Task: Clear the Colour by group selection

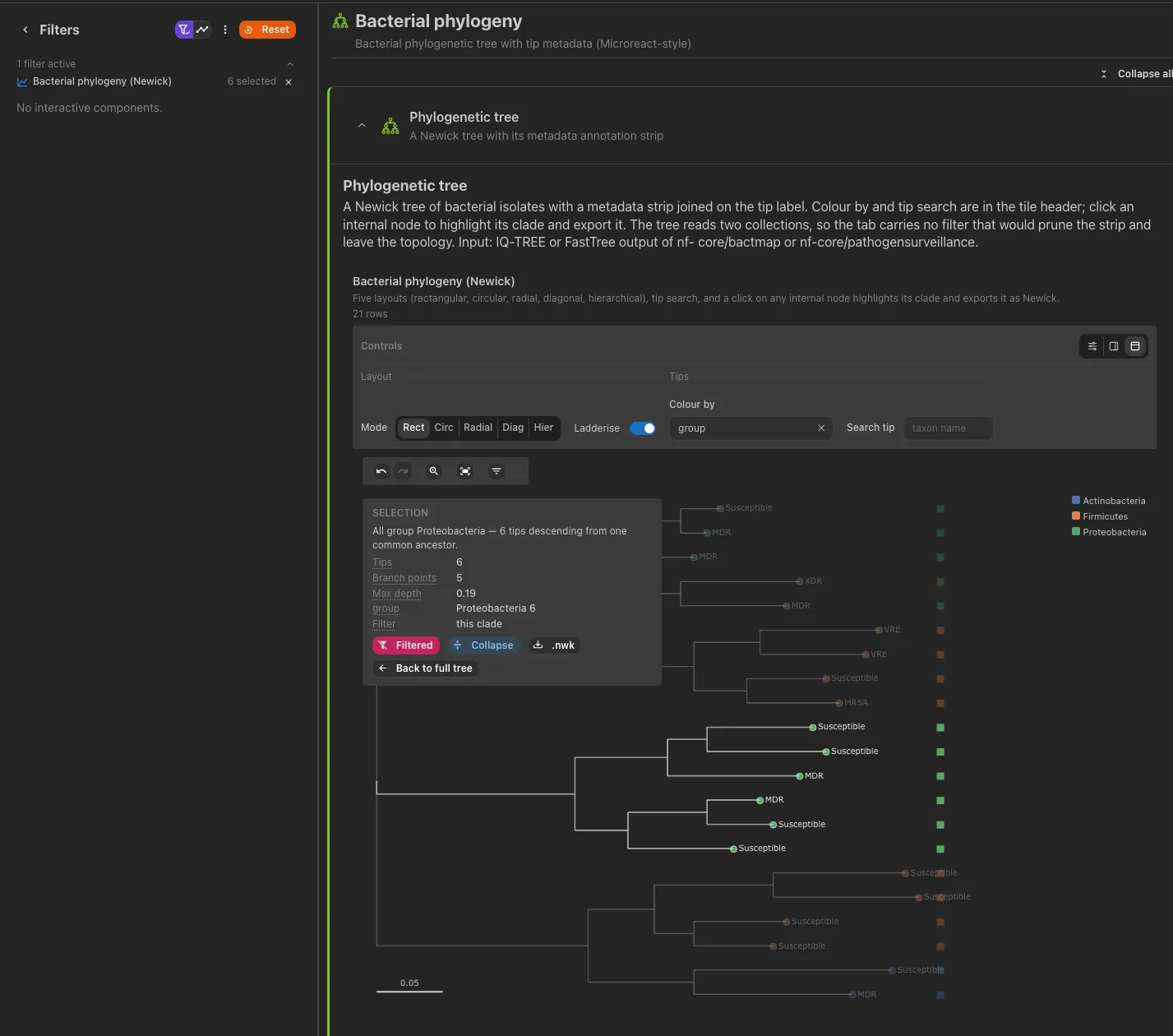Action: (821, 428)
